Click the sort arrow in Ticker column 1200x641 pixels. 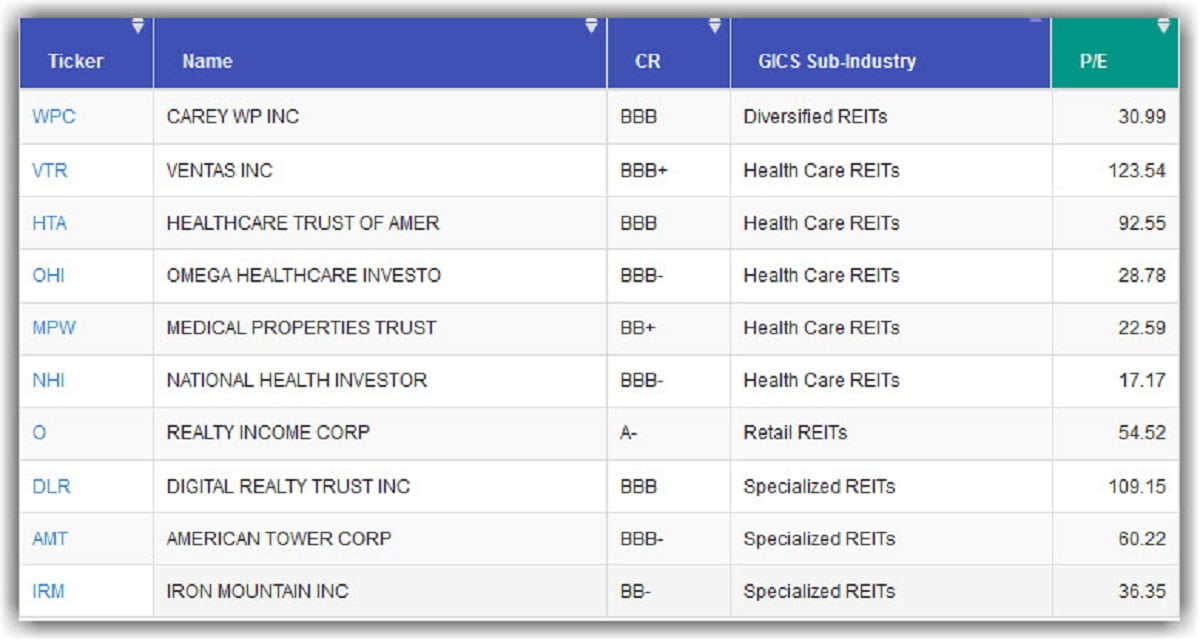click(x=138, y=25)
